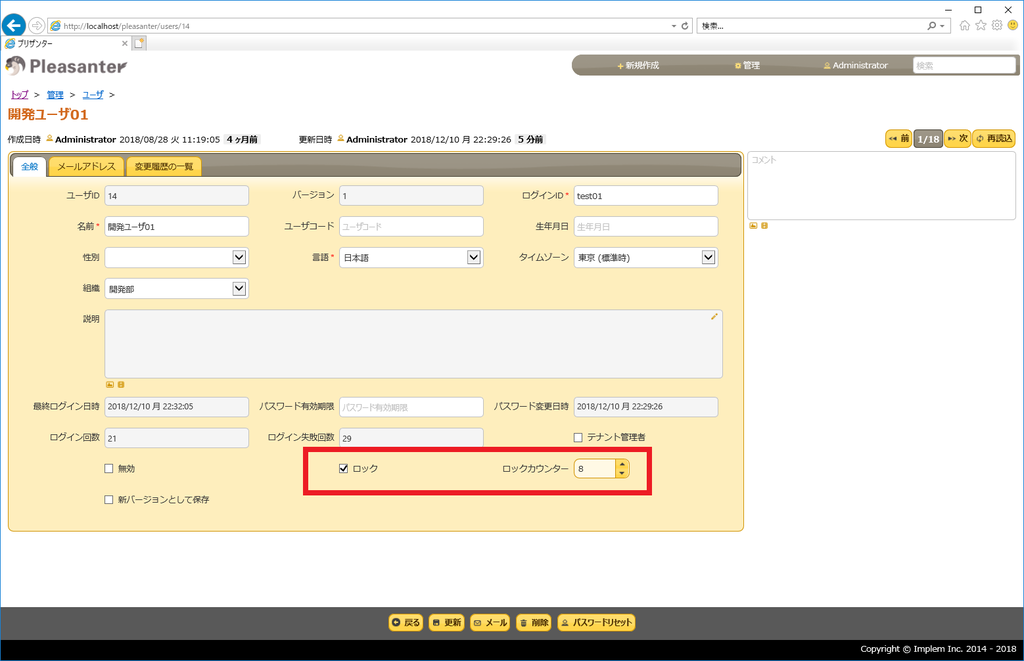Close the プリザンター browser tab
Image resolution: width=1024 pixels, height=661 pixels.
click(x=125, y=43)
